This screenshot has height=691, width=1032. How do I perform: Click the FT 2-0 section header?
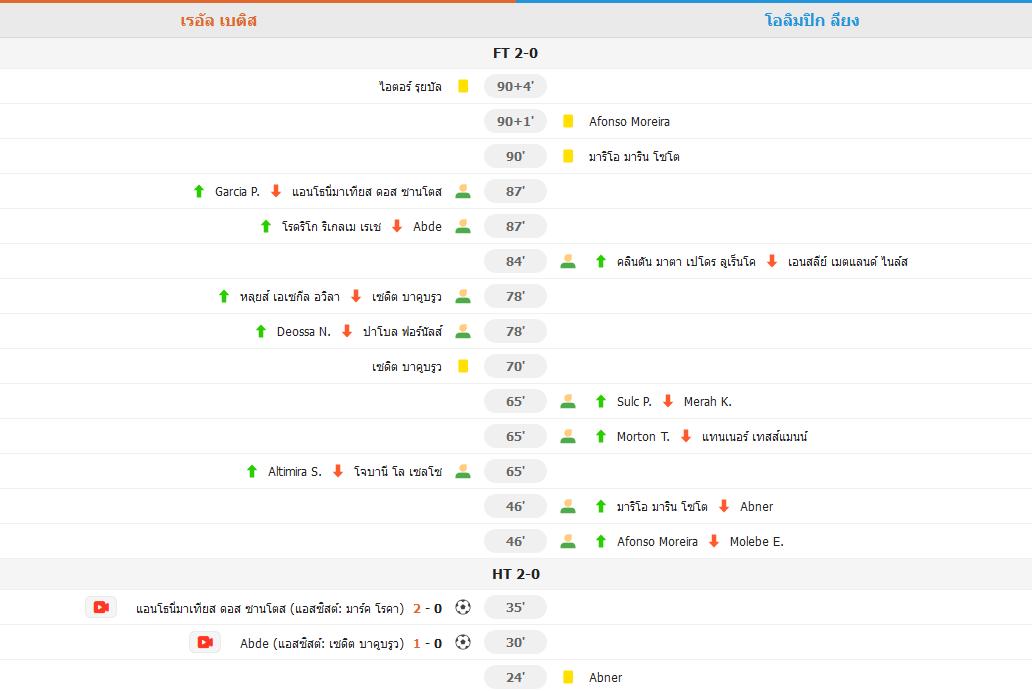(x=515, y=53)
